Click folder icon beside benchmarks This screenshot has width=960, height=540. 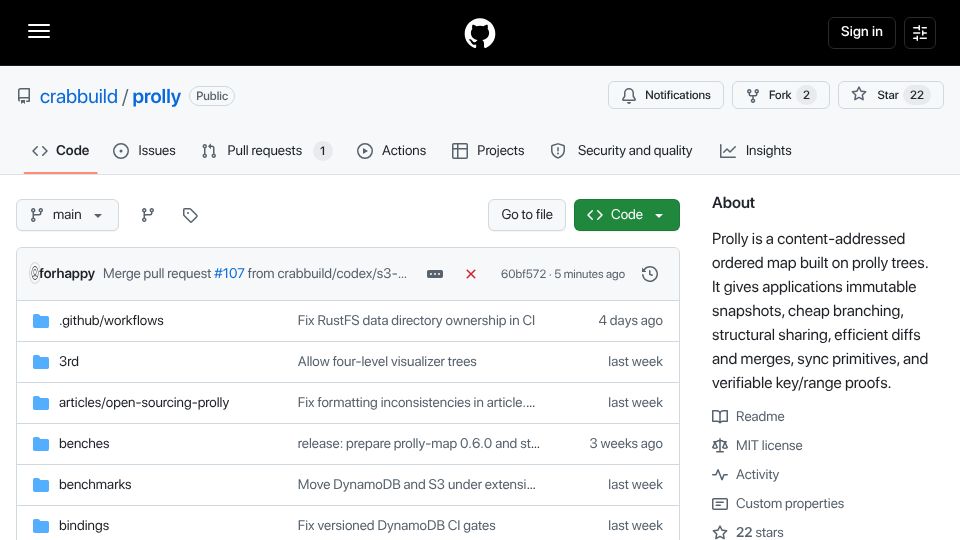coord(41,485)
